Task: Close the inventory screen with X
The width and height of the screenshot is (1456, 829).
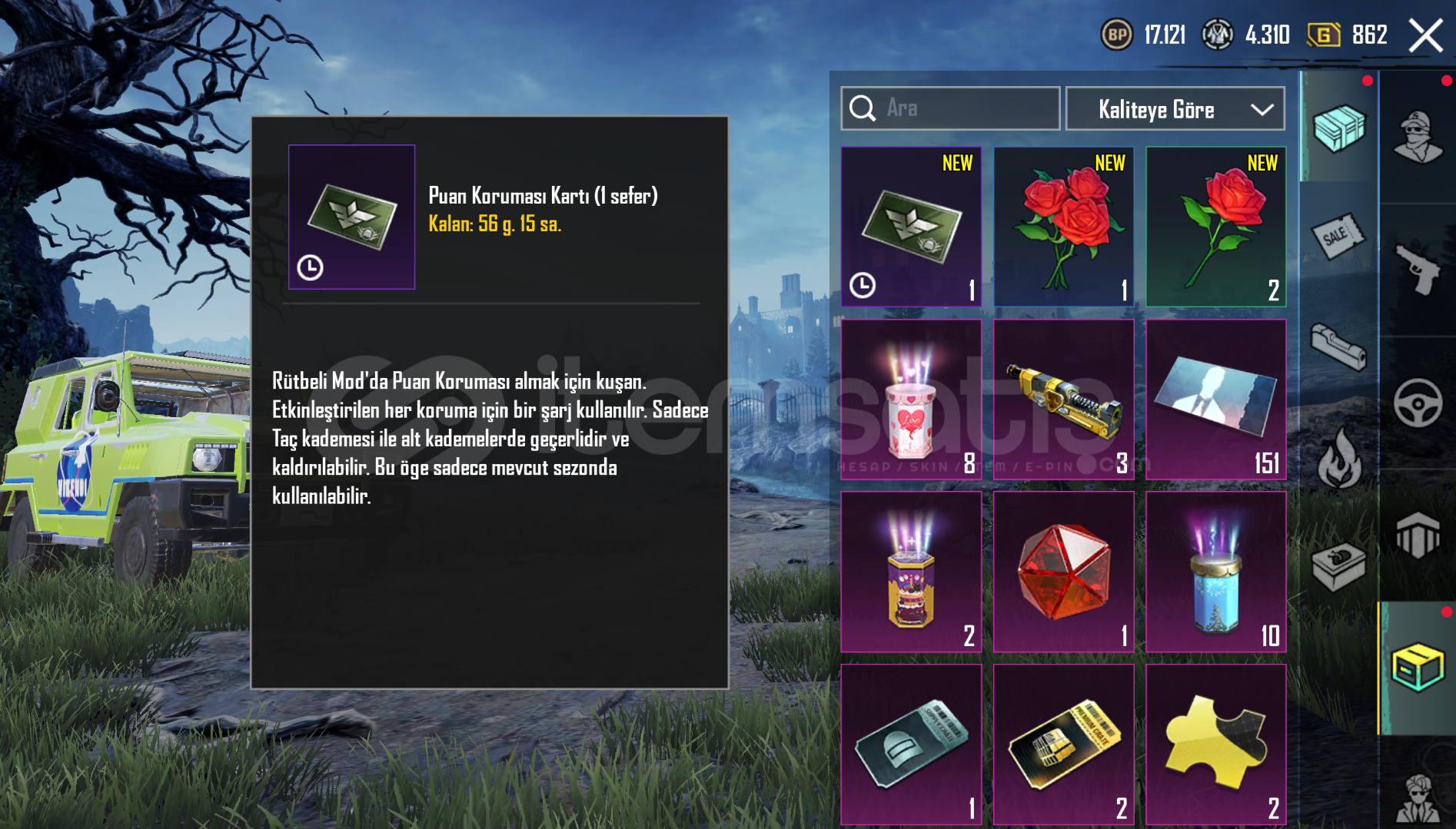Action: pos(1425,35)
